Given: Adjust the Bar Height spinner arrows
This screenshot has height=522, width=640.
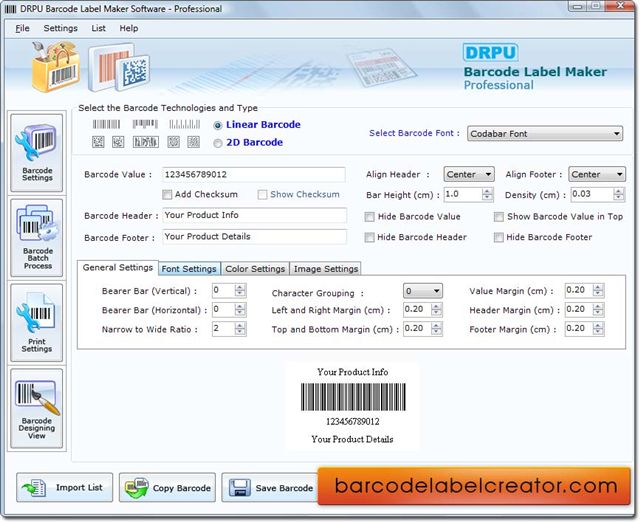Looking at the screenshot, I should (487, 194).
